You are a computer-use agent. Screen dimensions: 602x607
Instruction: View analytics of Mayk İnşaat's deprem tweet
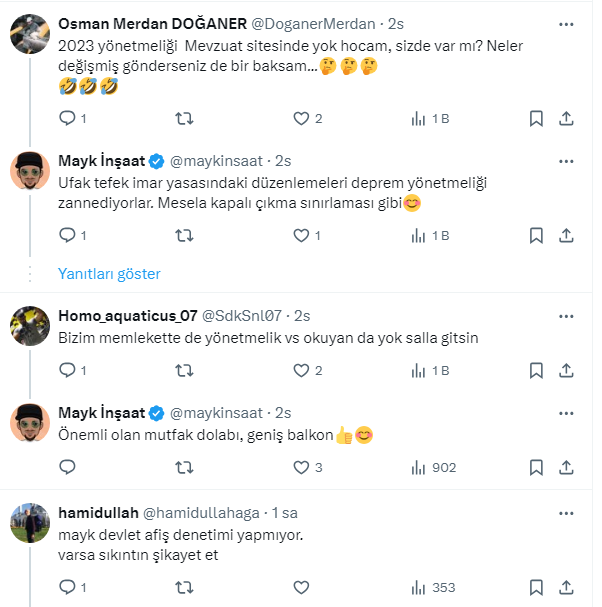[x=420, y=236]
